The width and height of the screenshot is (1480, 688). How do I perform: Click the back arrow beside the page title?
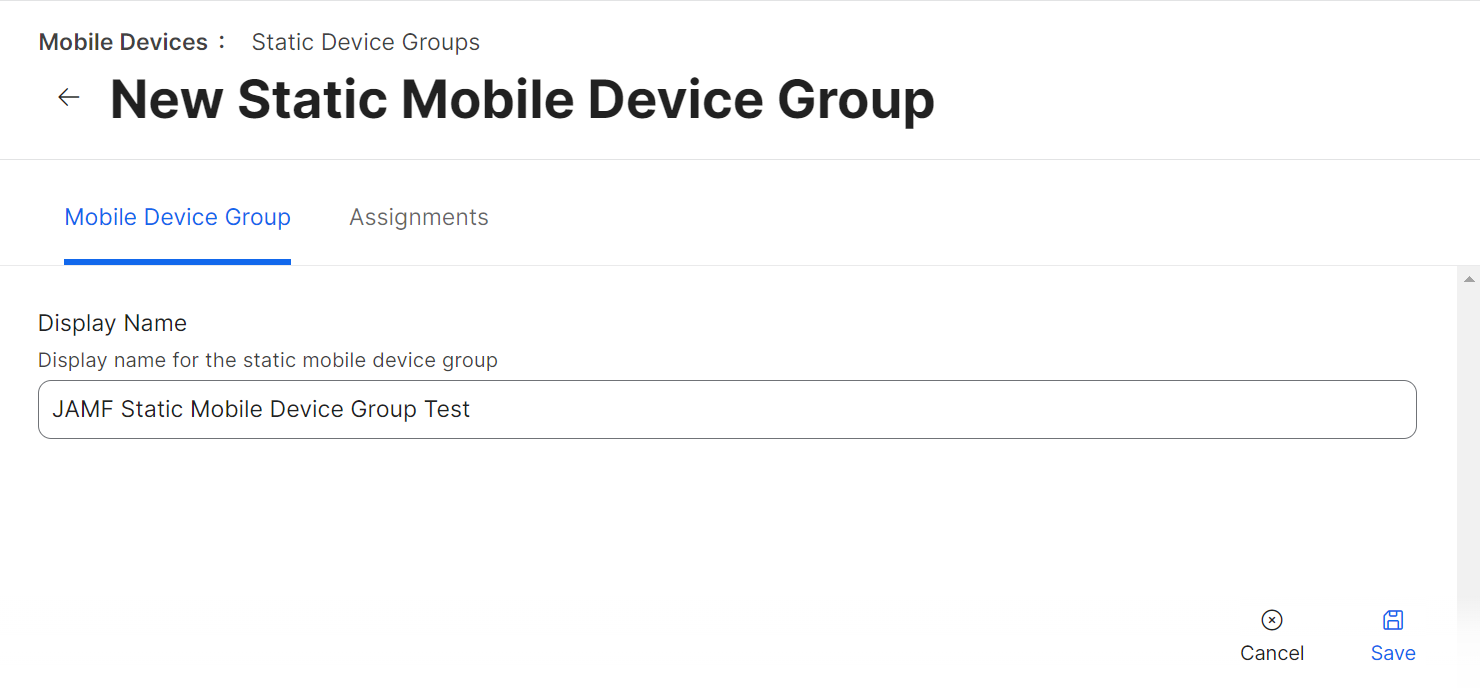click(68, 97)
